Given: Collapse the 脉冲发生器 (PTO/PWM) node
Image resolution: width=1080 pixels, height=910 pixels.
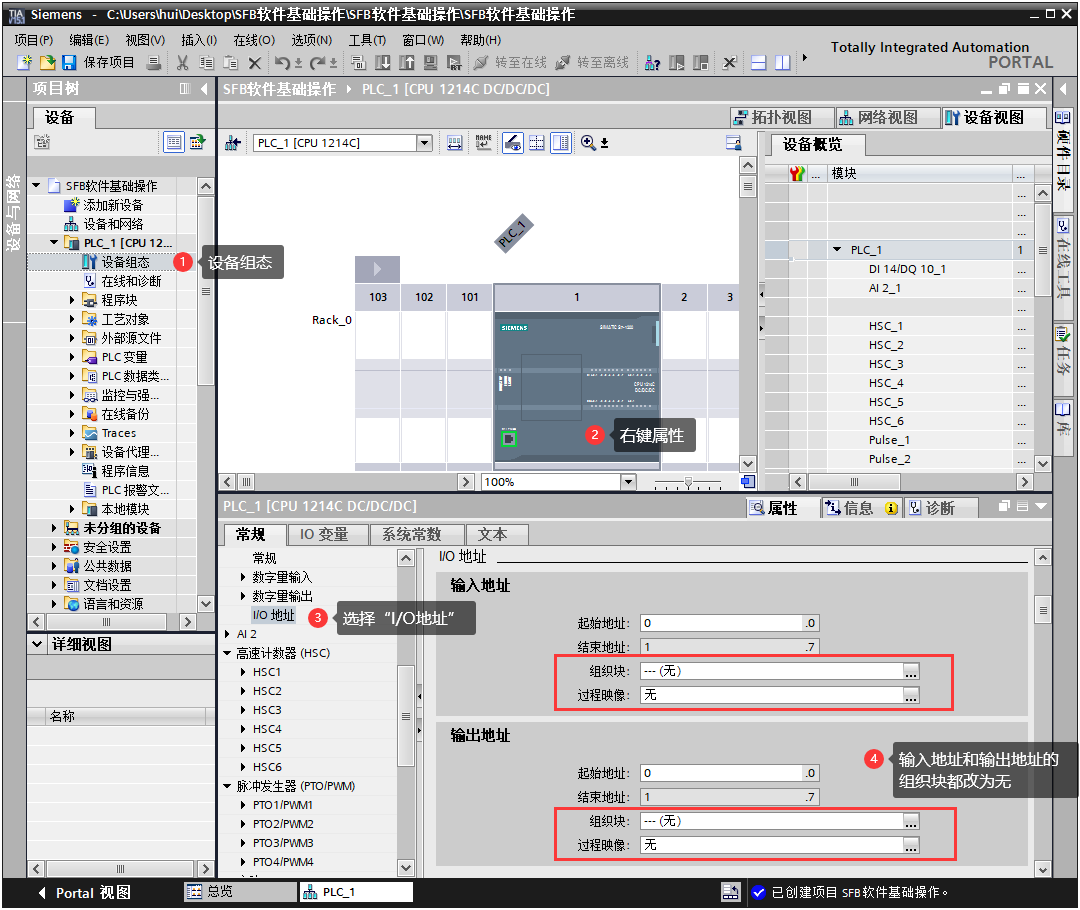Looking at the screenshot, I should pyautogui.click(x=227, y=785).
